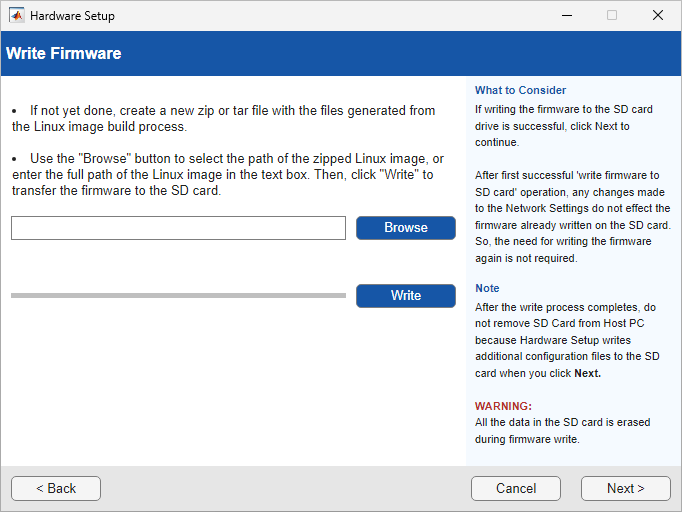The height and width of the screenshot is (512, 682).
Task: Select the "What to Consider" heading
Action: point(520,90)
